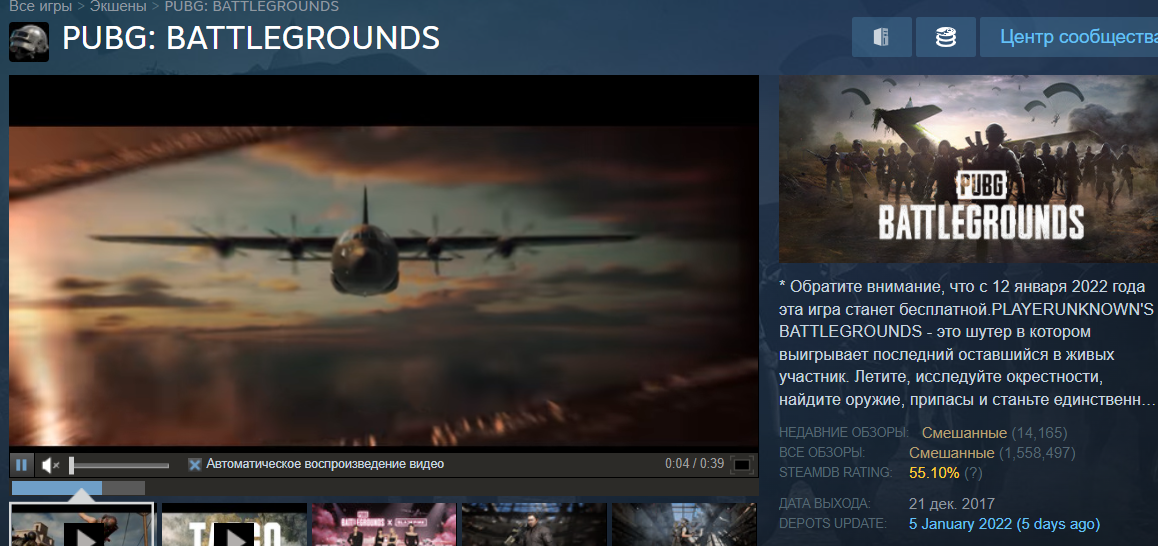
Task: Select first video thumbnail in strip
Action: coord(81,525)
